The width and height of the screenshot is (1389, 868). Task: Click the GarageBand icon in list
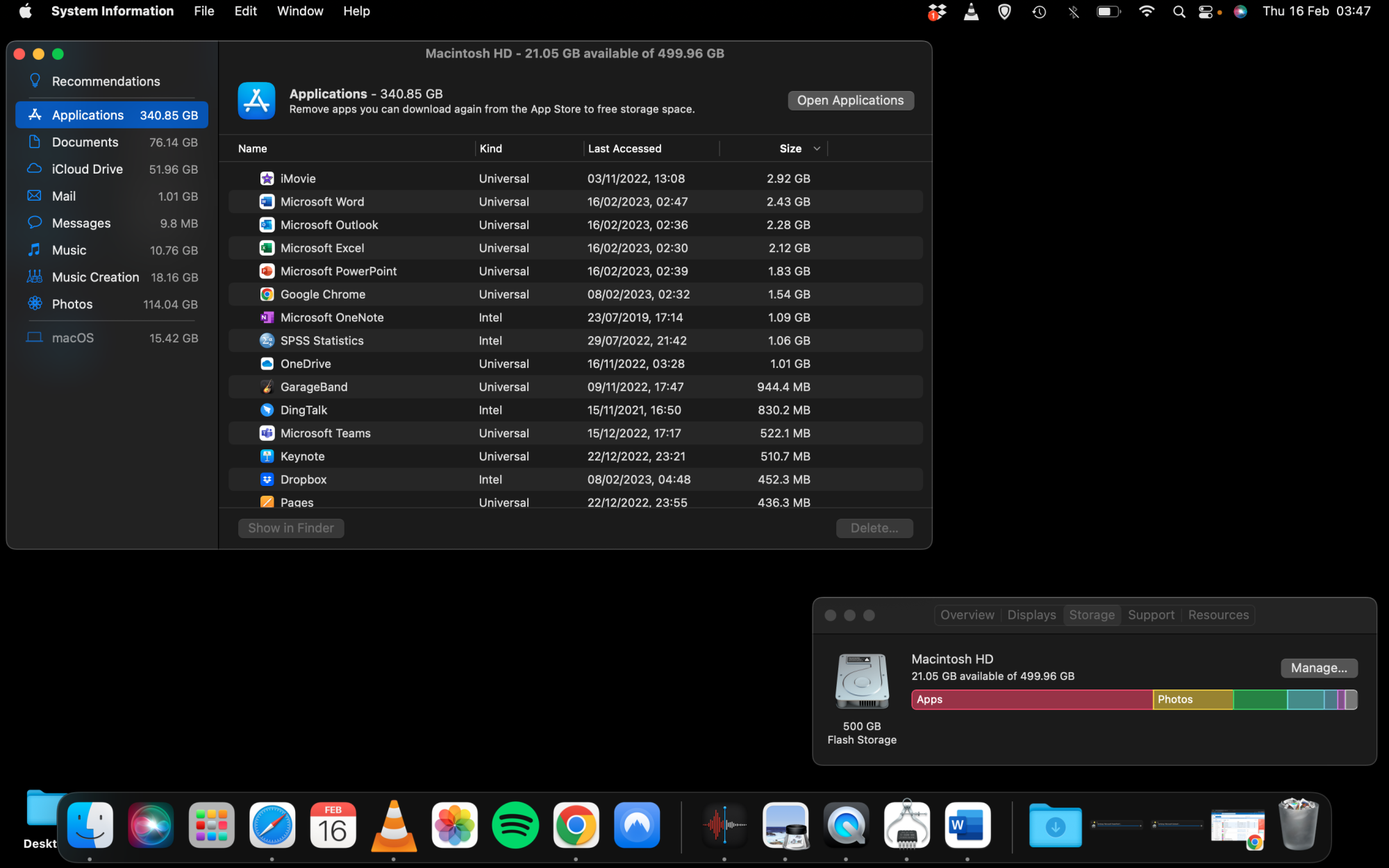(x=267, y=387)
